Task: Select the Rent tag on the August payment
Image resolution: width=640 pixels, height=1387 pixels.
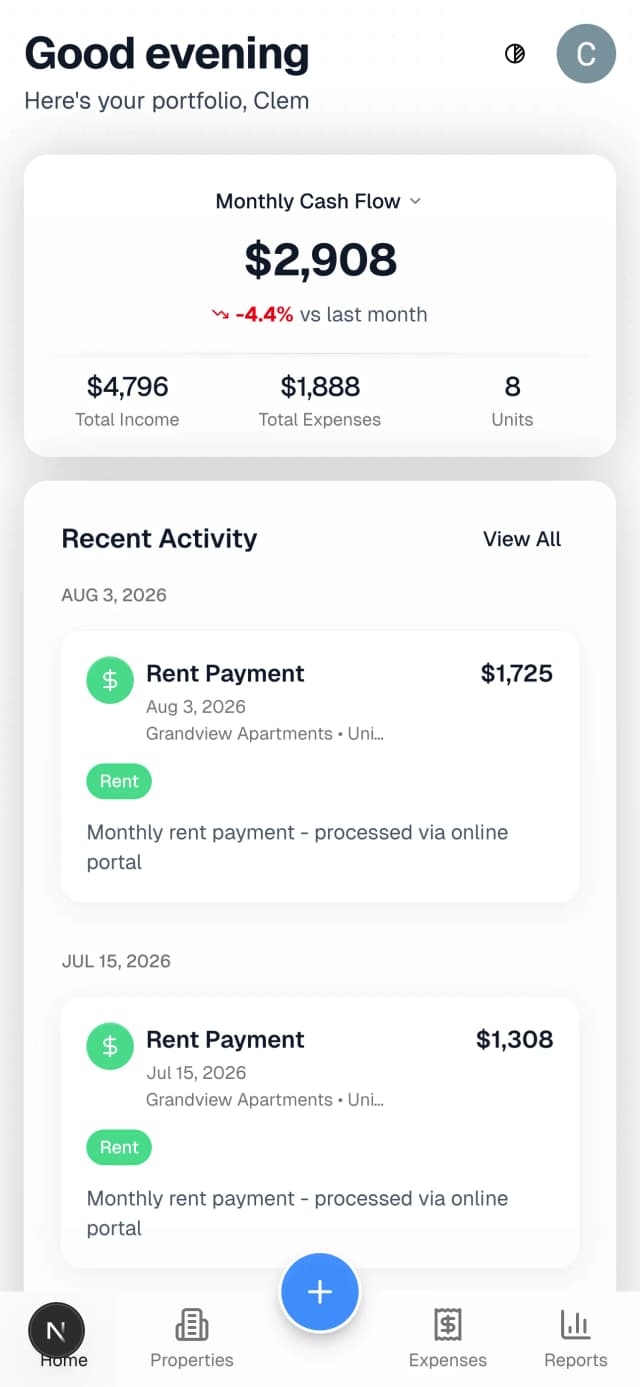Action: click(118, 781)
